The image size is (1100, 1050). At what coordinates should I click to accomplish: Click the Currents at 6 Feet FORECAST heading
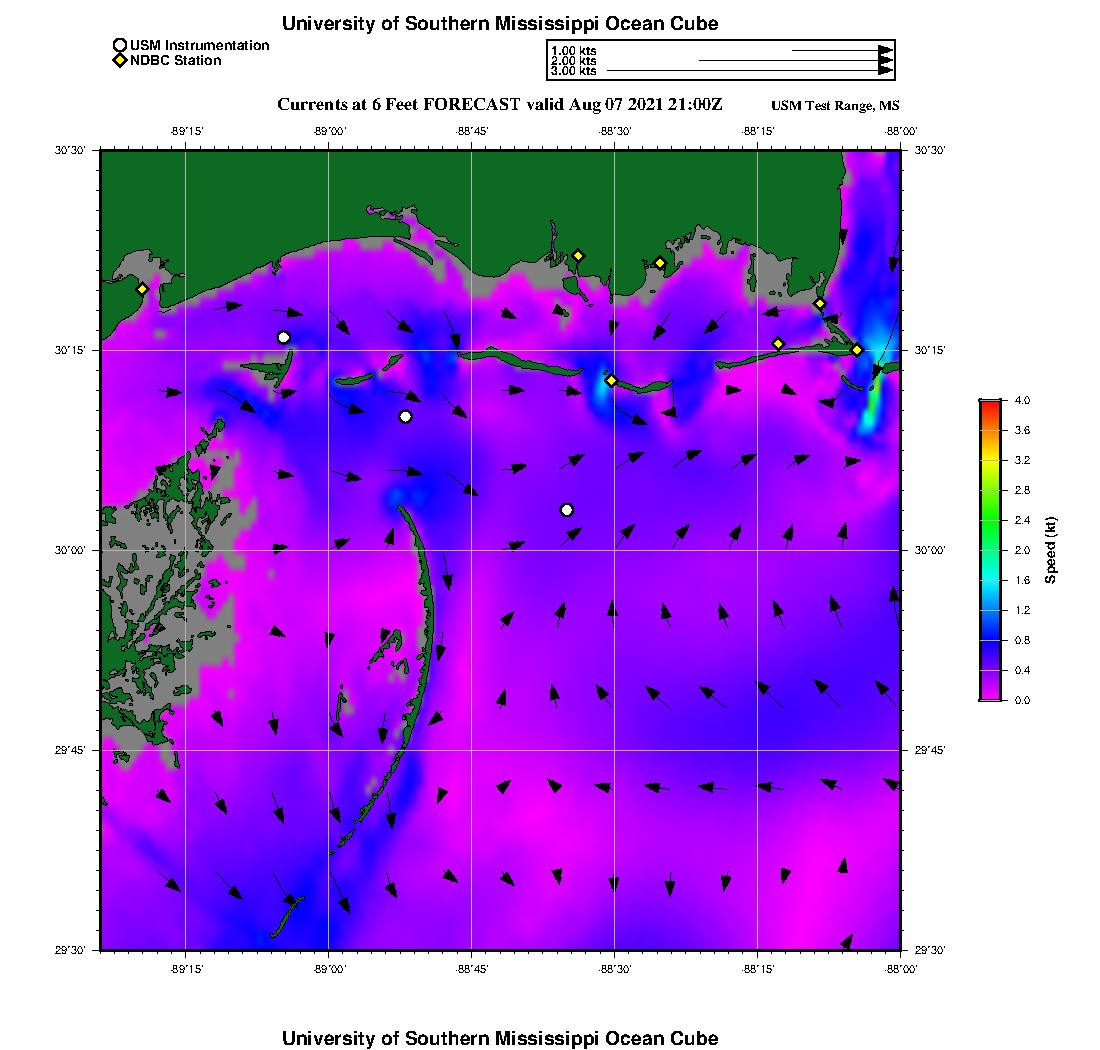[x=499, y=104]
